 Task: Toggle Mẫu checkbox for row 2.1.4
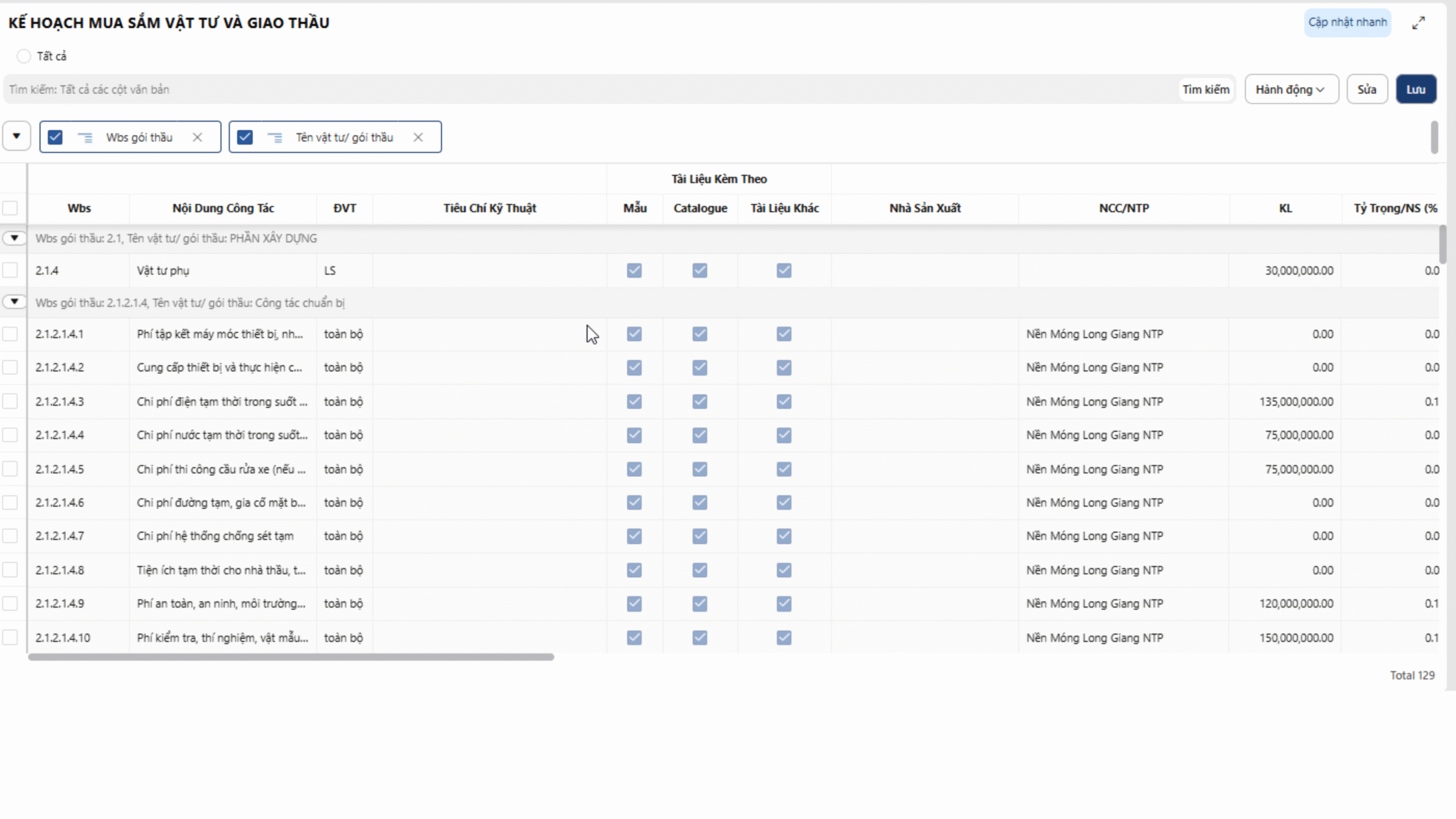634,270
